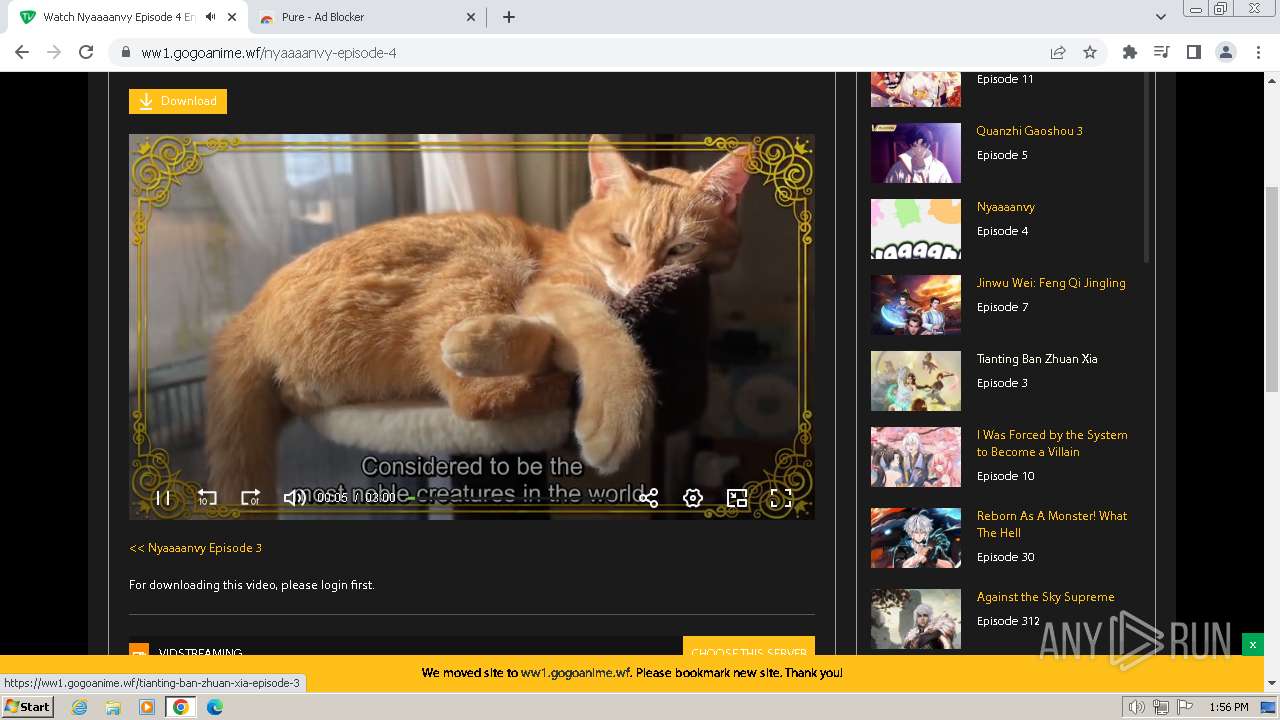
Task: Pause the video with the pause button
Action: click(163, 498)
